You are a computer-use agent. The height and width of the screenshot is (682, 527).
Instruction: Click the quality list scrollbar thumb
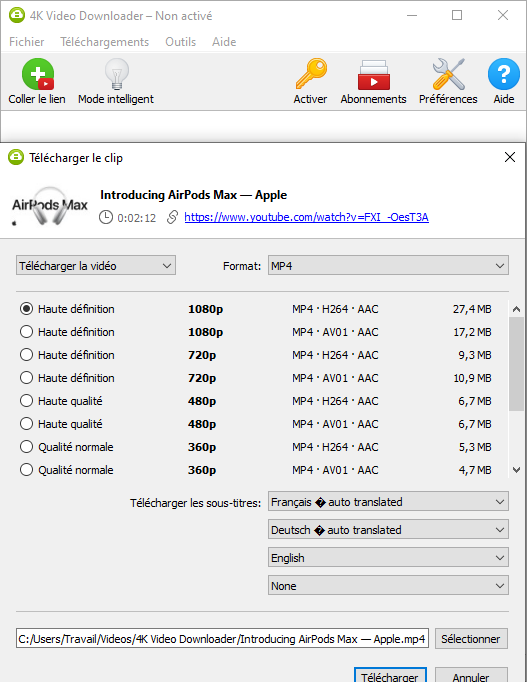517,364
